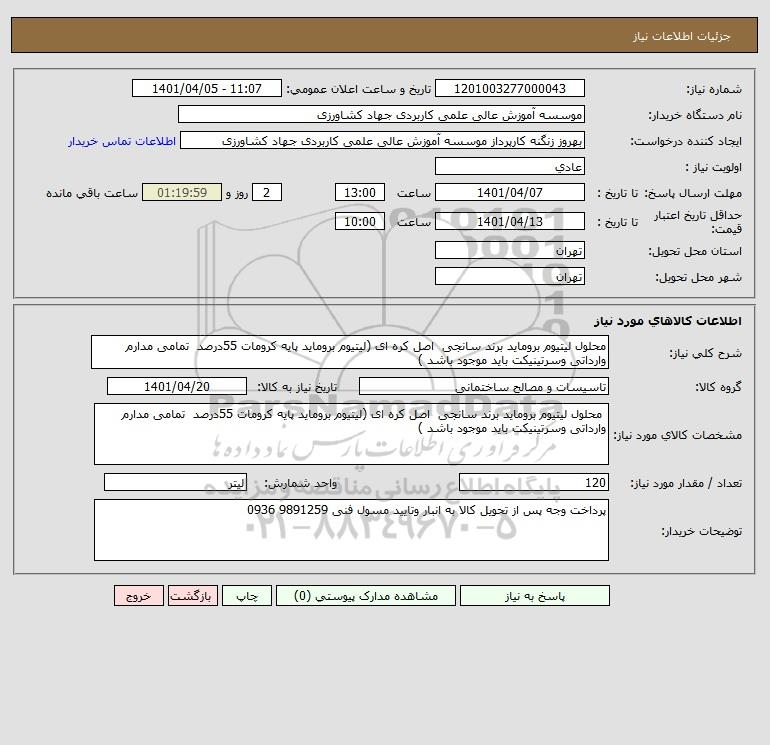Click the مهلت ارسال پاسخ label
The height and width of the screenshot is (745, 770).
(693, 193)
